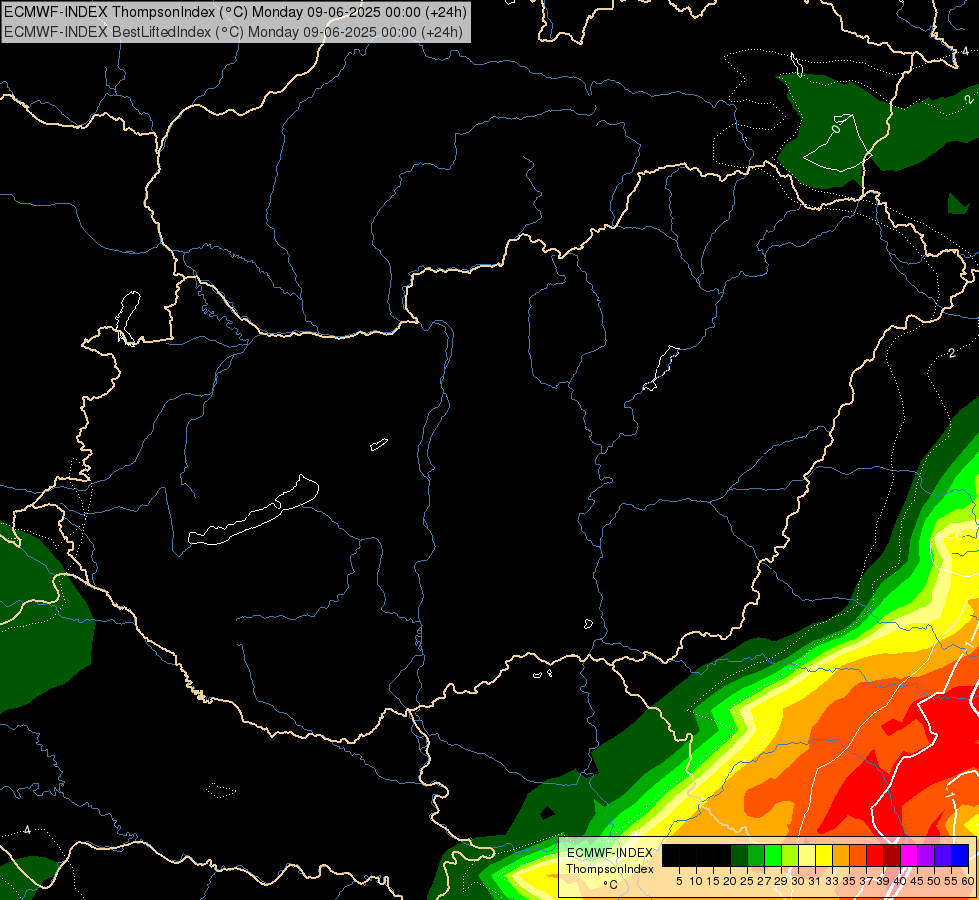Pick the indigo 50–55 legend swatch
The height and width of the screenshot is (900, 979).
click(943, 856)
